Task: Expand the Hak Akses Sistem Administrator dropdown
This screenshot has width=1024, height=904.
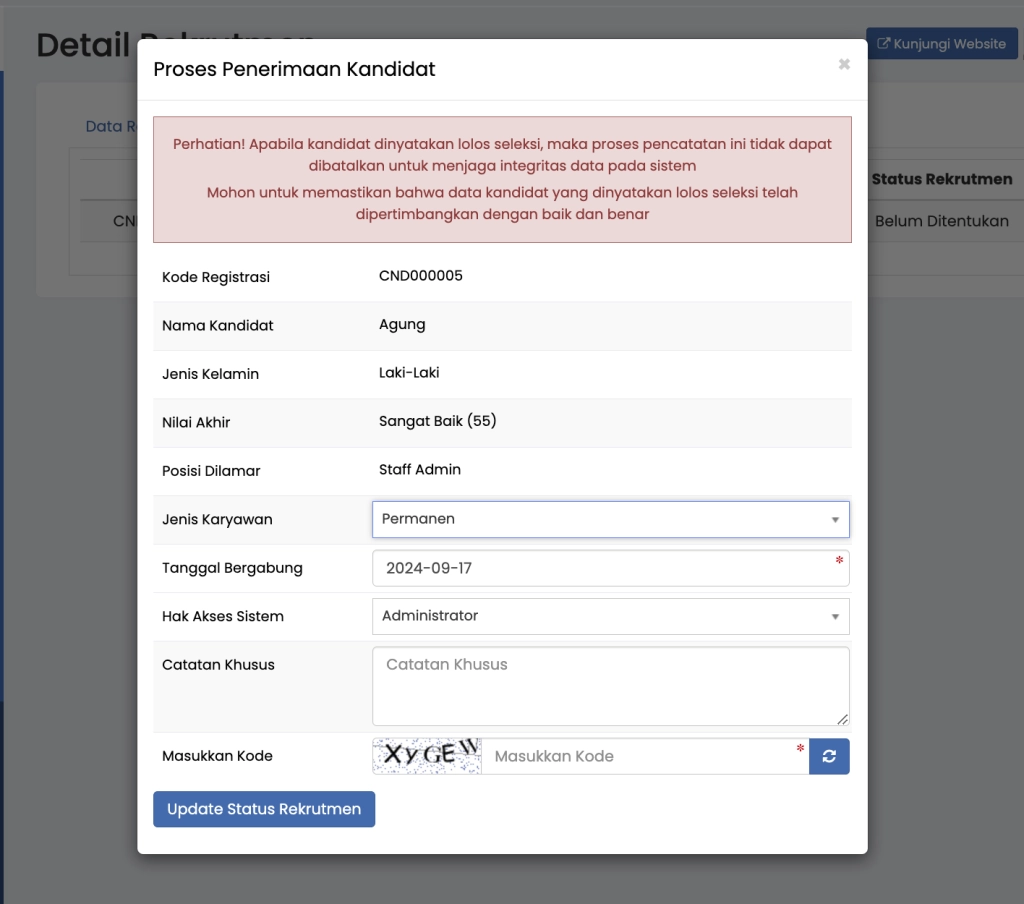Action: coord(610,616)
